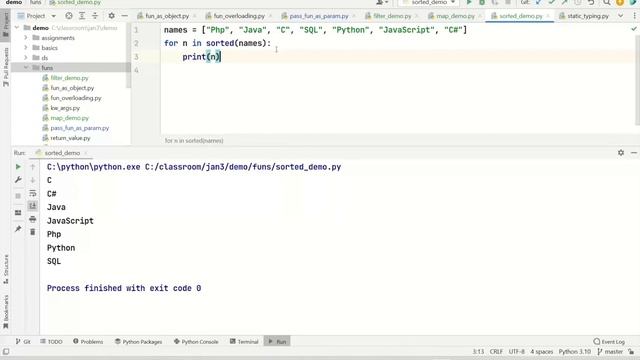
Task: Open the Terminal tool window
Action: pyautogui.click(x=244, y=342)
